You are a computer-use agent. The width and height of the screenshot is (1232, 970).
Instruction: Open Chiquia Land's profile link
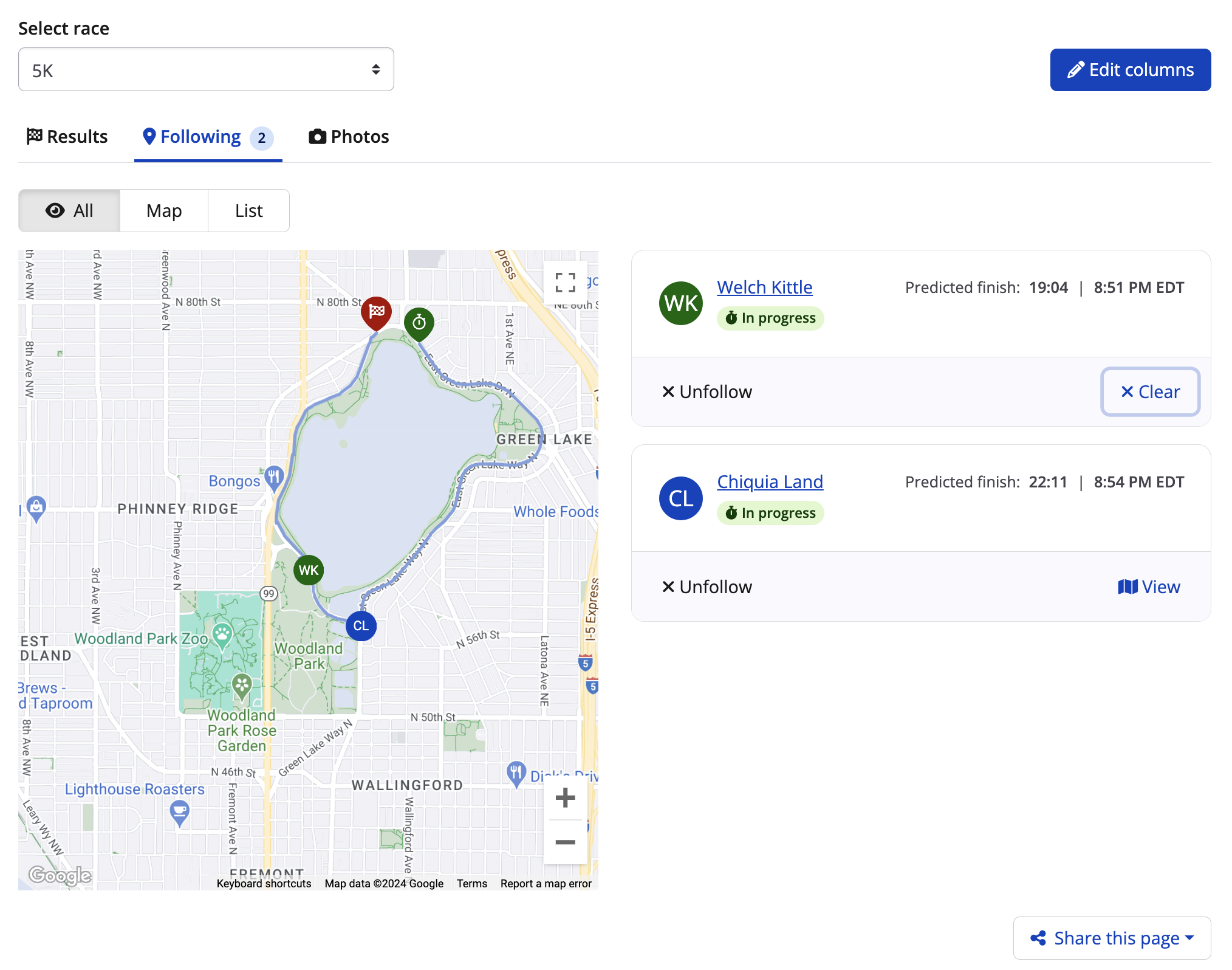770,482
